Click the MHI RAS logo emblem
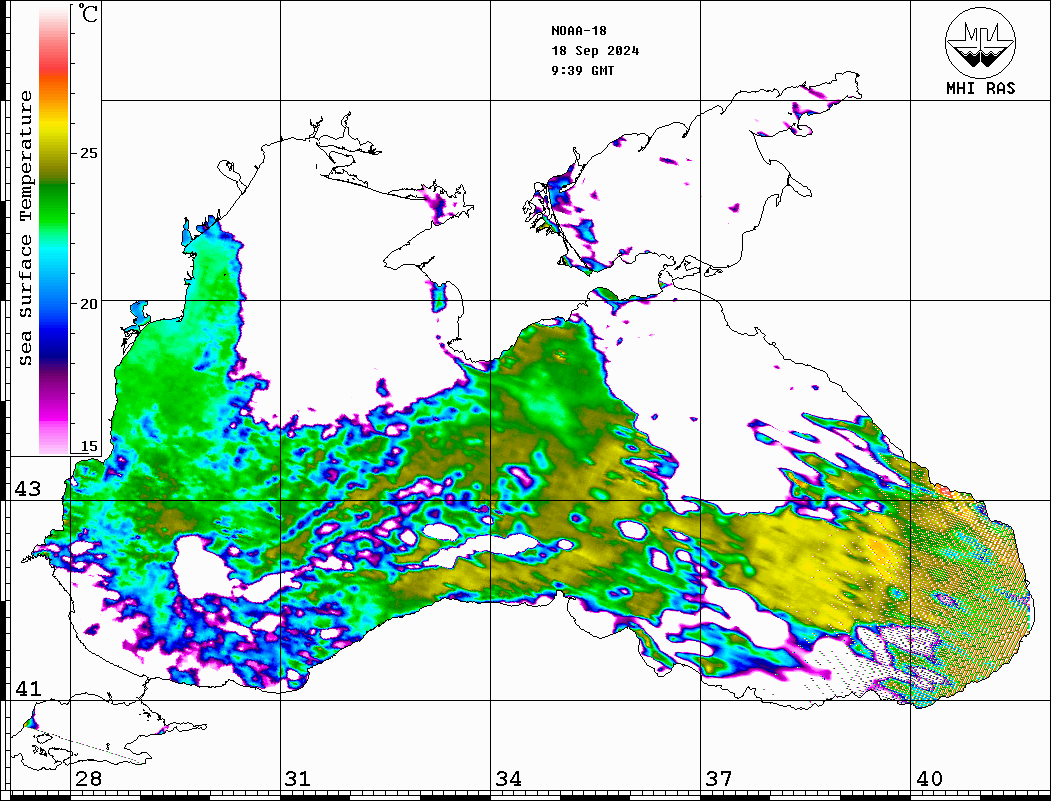Viewport: 1051px width, 801px height. pyautogui.click(x=980, y=42)
